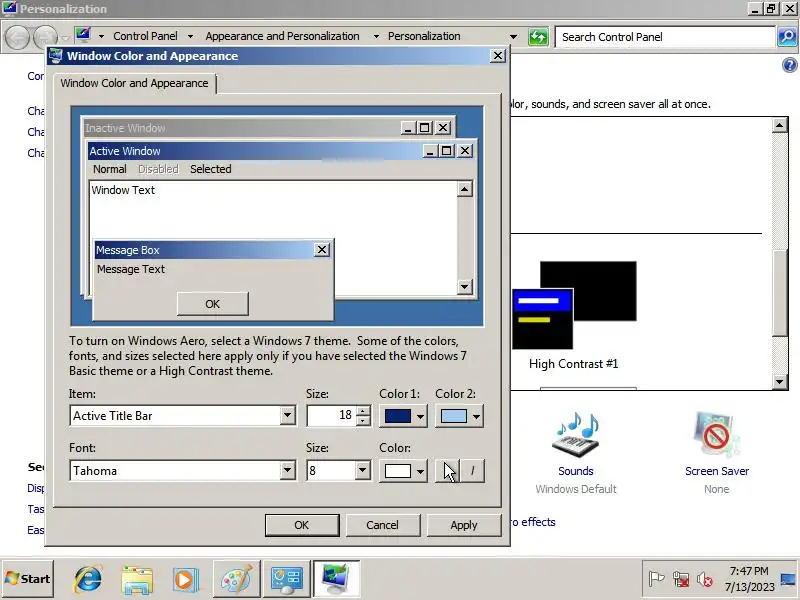Click the refresh button beside address bar
The image size is (800, 600).
(x=538, y=37)
